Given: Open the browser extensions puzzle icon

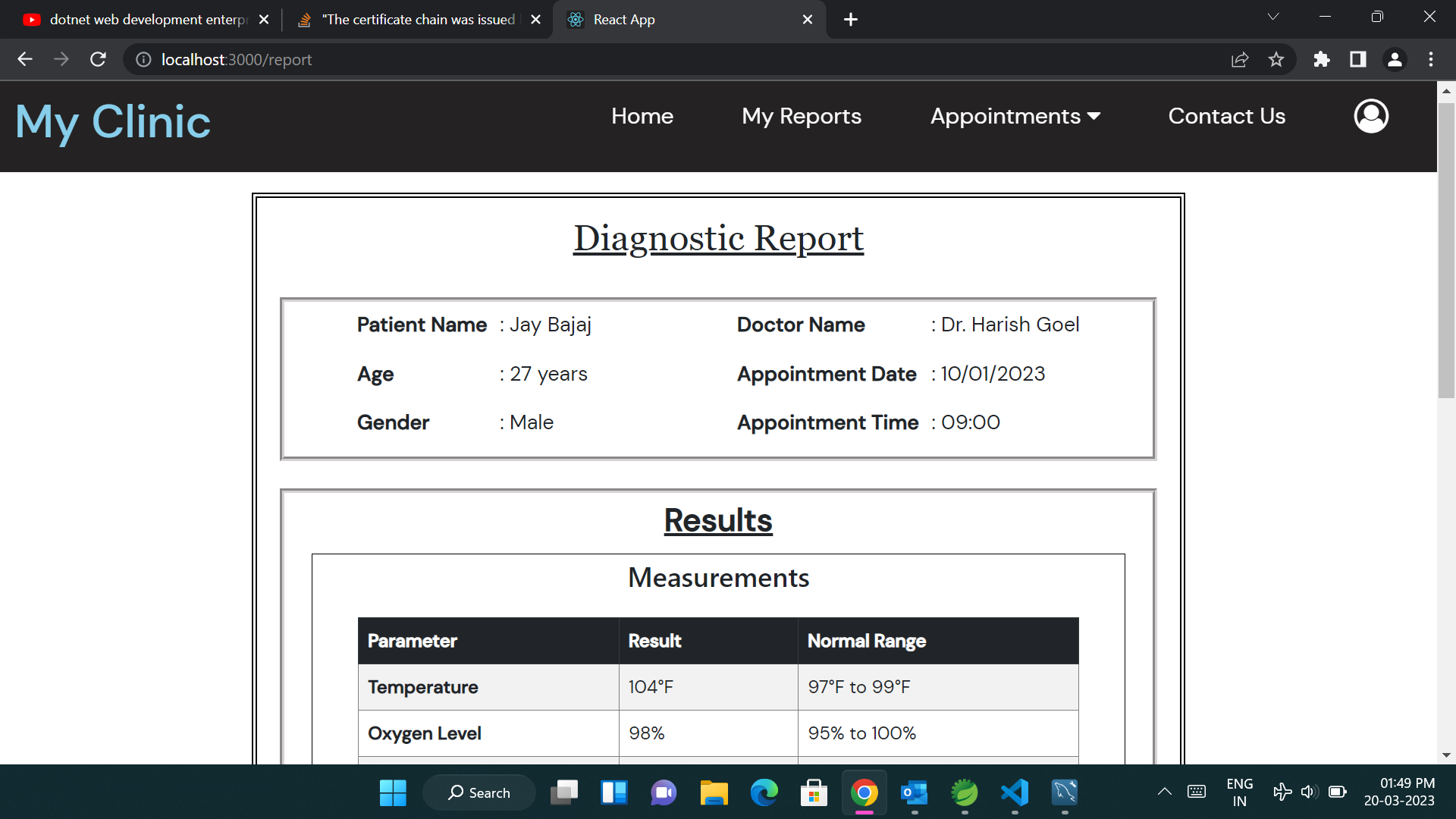Looking at the screenshot, I should click(x=1321, y=59).
